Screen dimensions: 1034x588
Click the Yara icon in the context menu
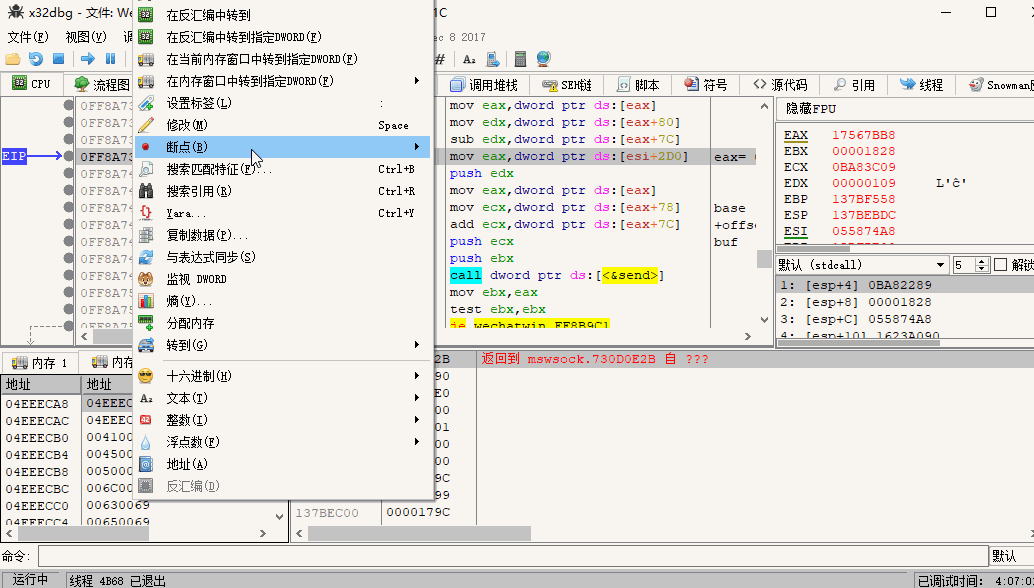pyautogui.click(x=146, y=213)
